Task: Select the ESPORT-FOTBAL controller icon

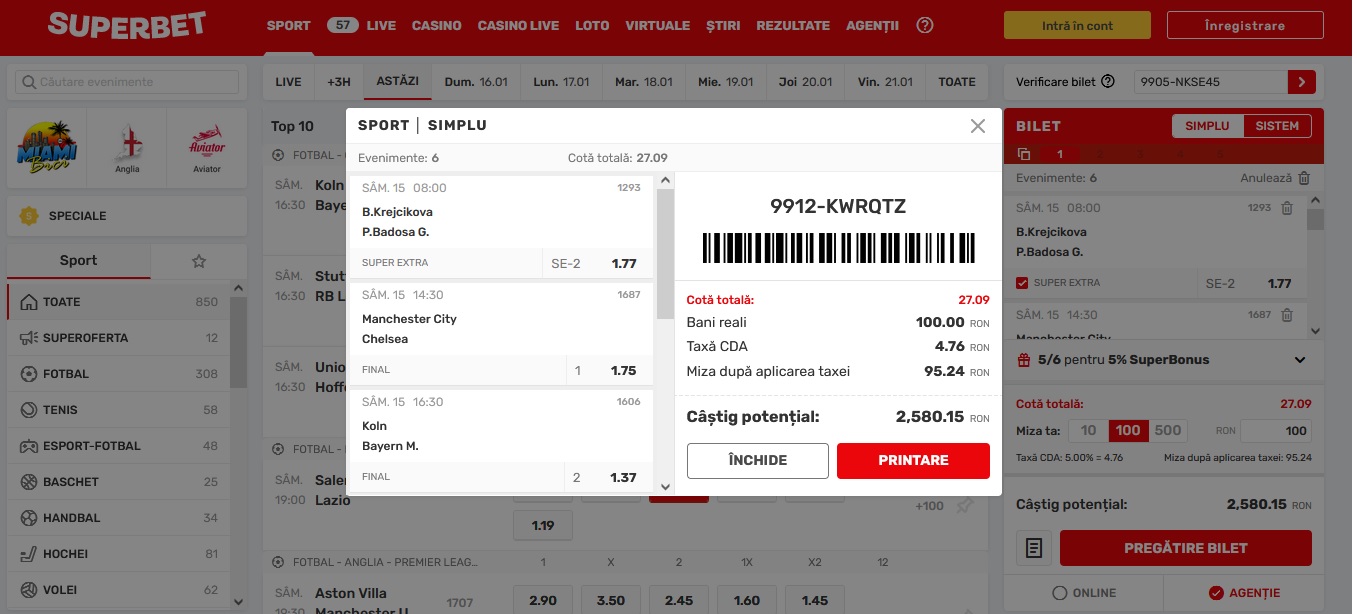Action: tap(28, 446)
